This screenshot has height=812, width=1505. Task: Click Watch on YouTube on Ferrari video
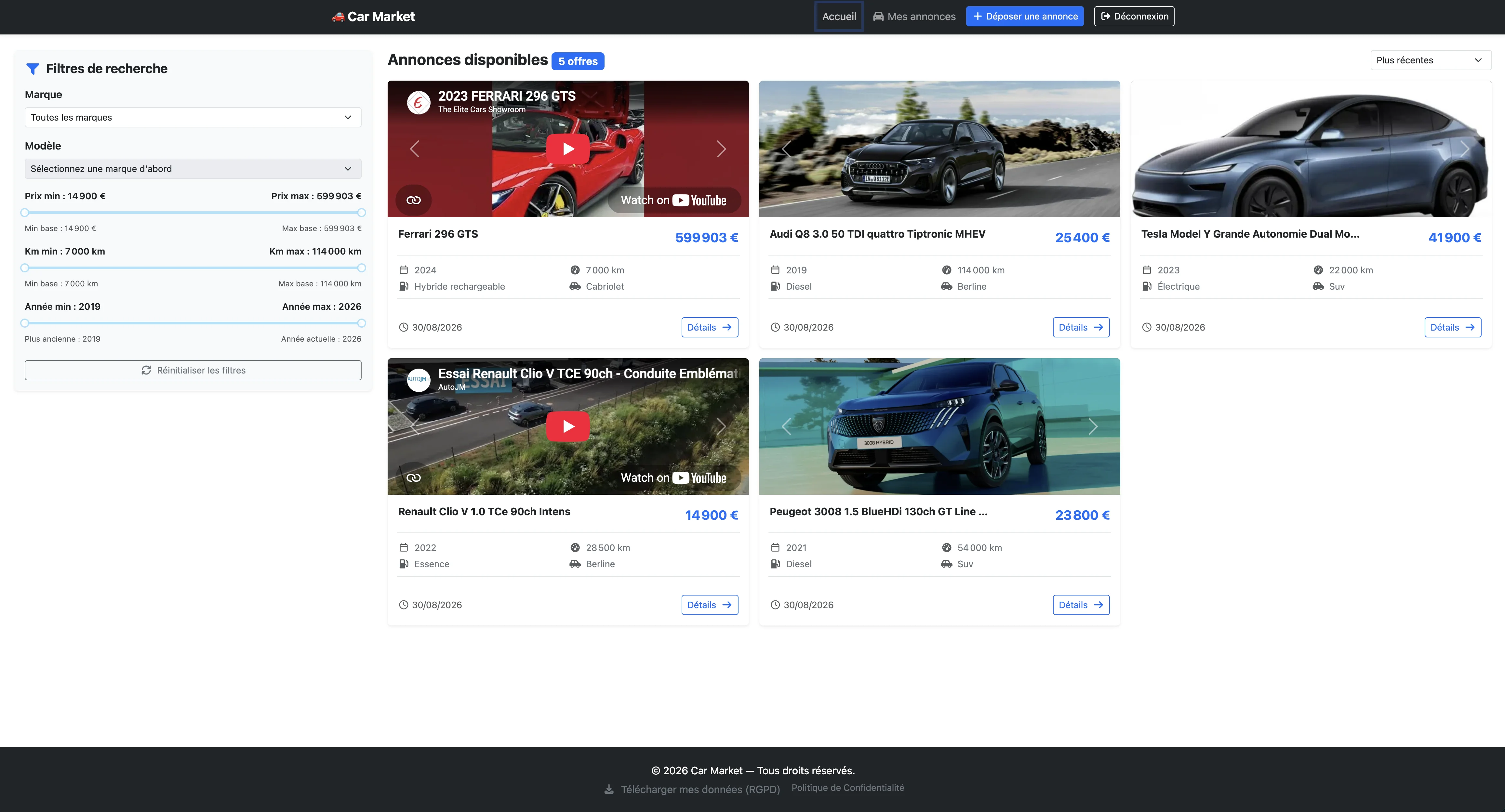click(673, 200)
